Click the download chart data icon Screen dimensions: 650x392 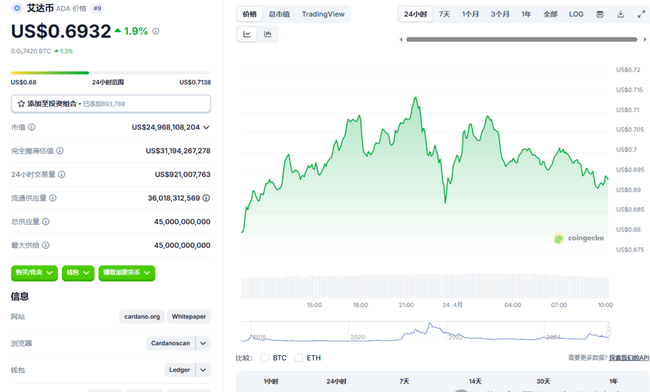(620, 14)
